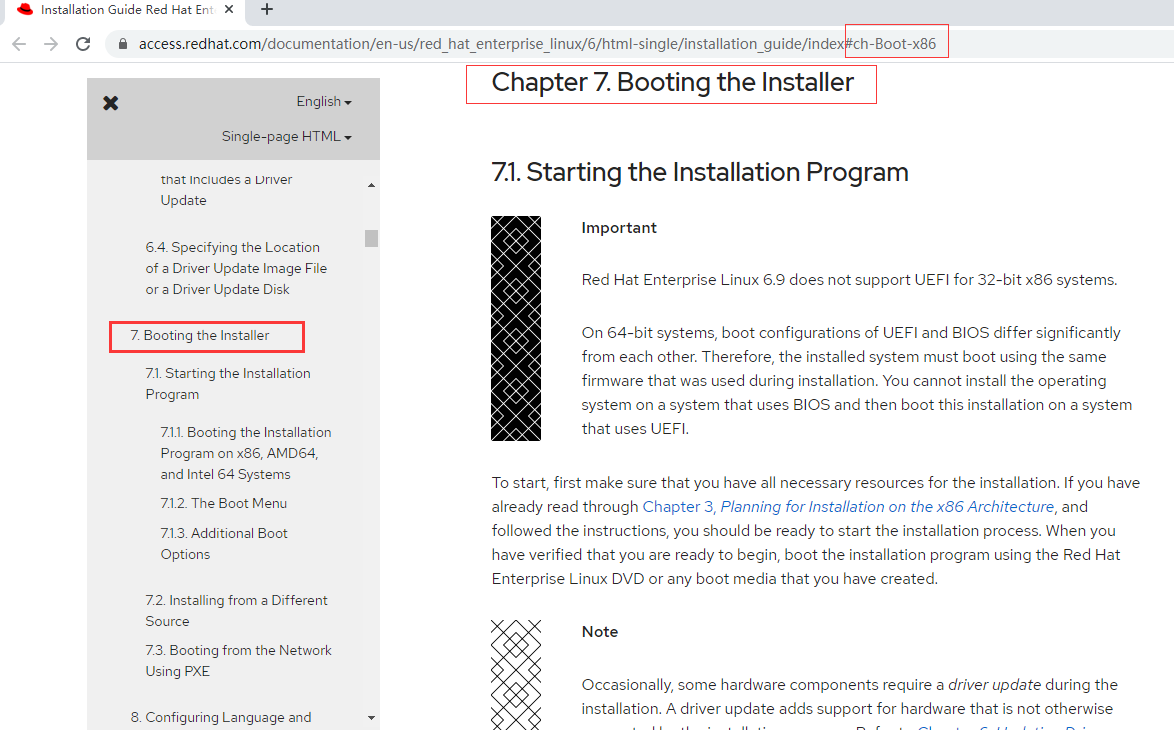Click the sidebar scroll down arrow
The width and height of the screenshot is (1174, 730).
tap(371, 717)
